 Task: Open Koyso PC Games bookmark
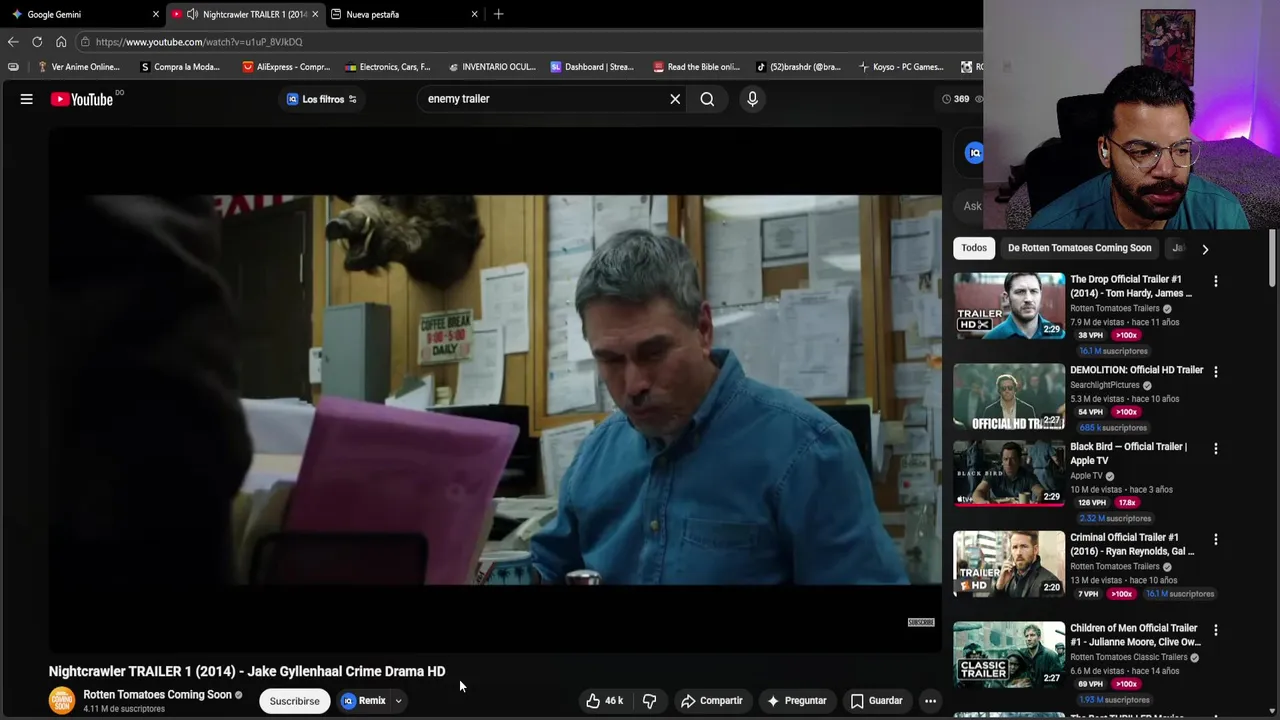click(901, 67)
